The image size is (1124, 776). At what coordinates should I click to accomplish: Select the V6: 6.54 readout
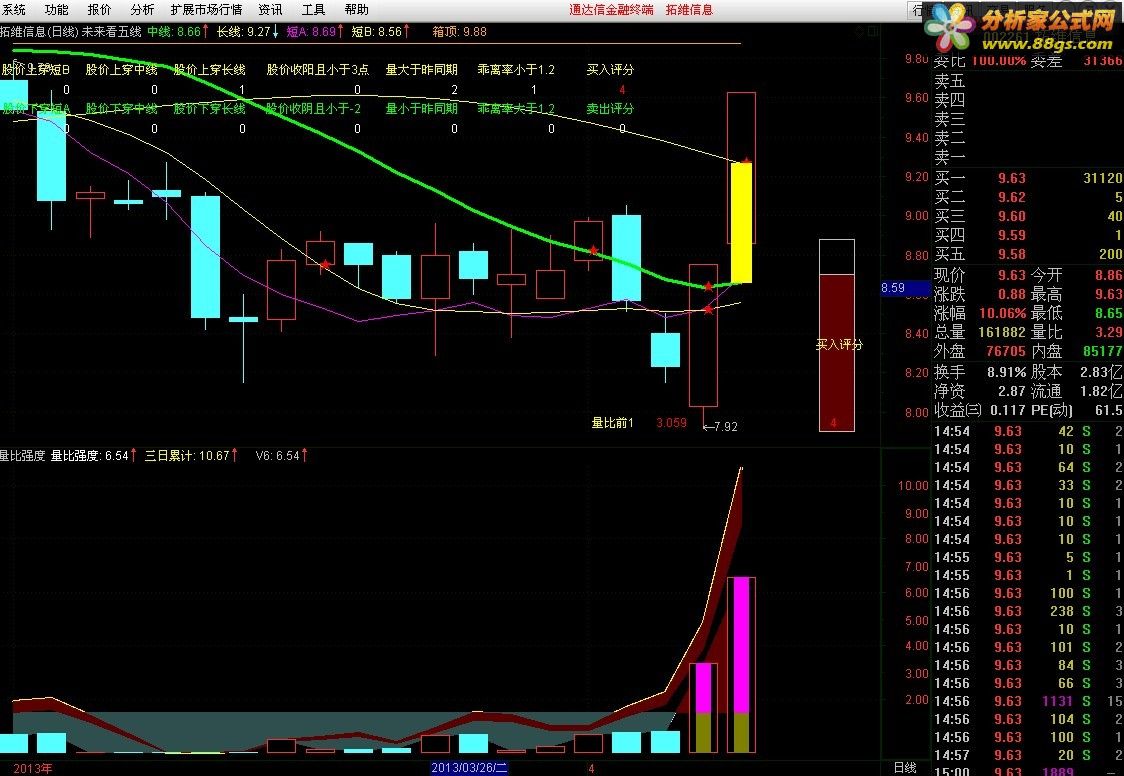[x=282, y=456]
